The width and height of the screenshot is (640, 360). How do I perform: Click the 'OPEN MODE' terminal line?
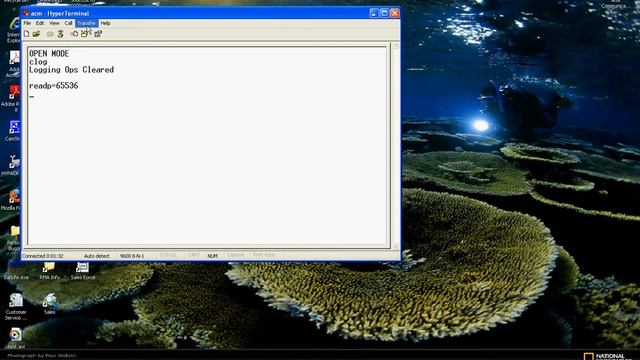tap(49, 53)
